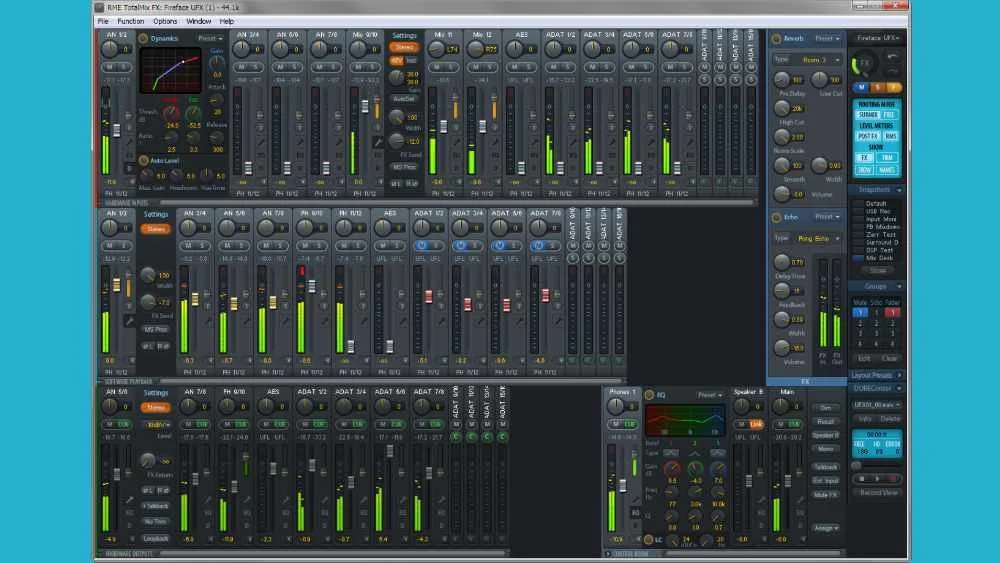Toggle Submix routing mode
1000x563 pixels.
pos(867,115)
